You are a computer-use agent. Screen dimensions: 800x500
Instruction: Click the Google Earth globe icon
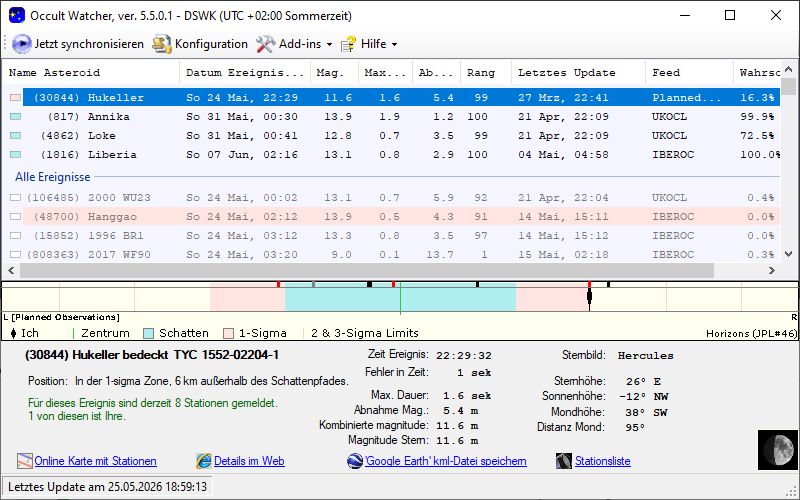click(x=355, y=461)
